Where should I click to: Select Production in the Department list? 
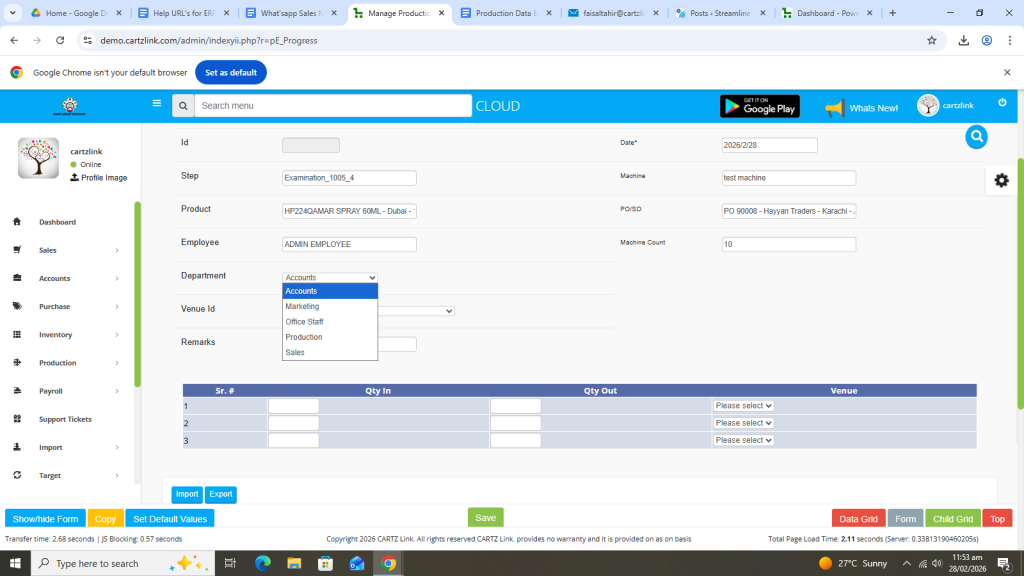[x=304, y=337]
